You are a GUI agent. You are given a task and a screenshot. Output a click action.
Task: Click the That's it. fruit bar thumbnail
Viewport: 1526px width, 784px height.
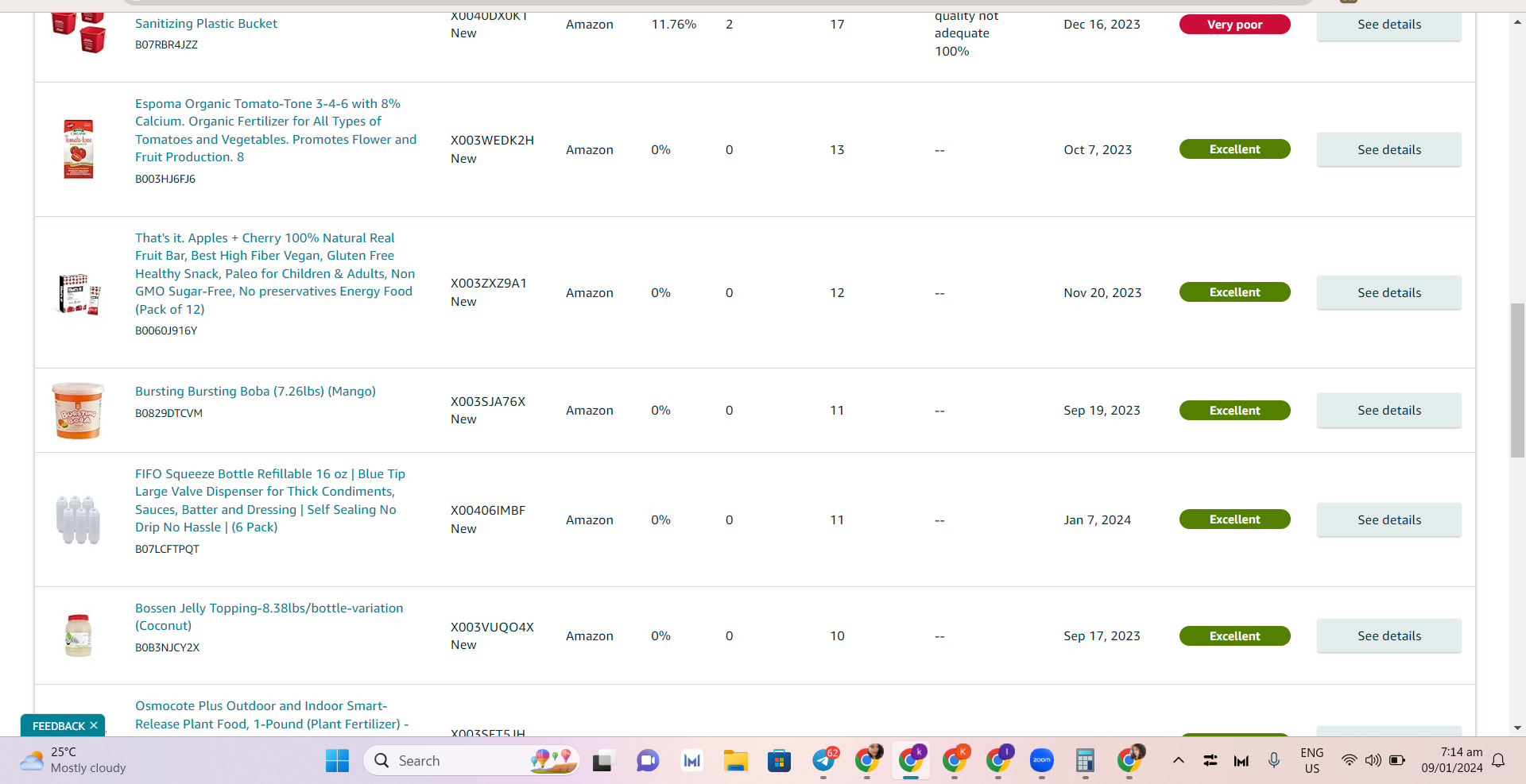tap(79, 294)
